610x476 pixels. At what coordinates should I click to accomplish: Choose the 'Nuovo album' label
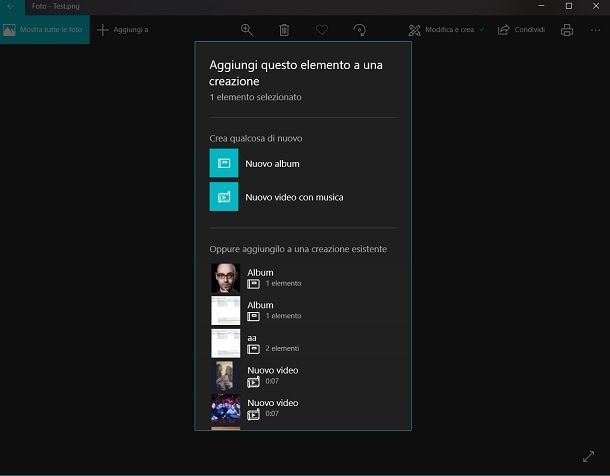[272, 164]
